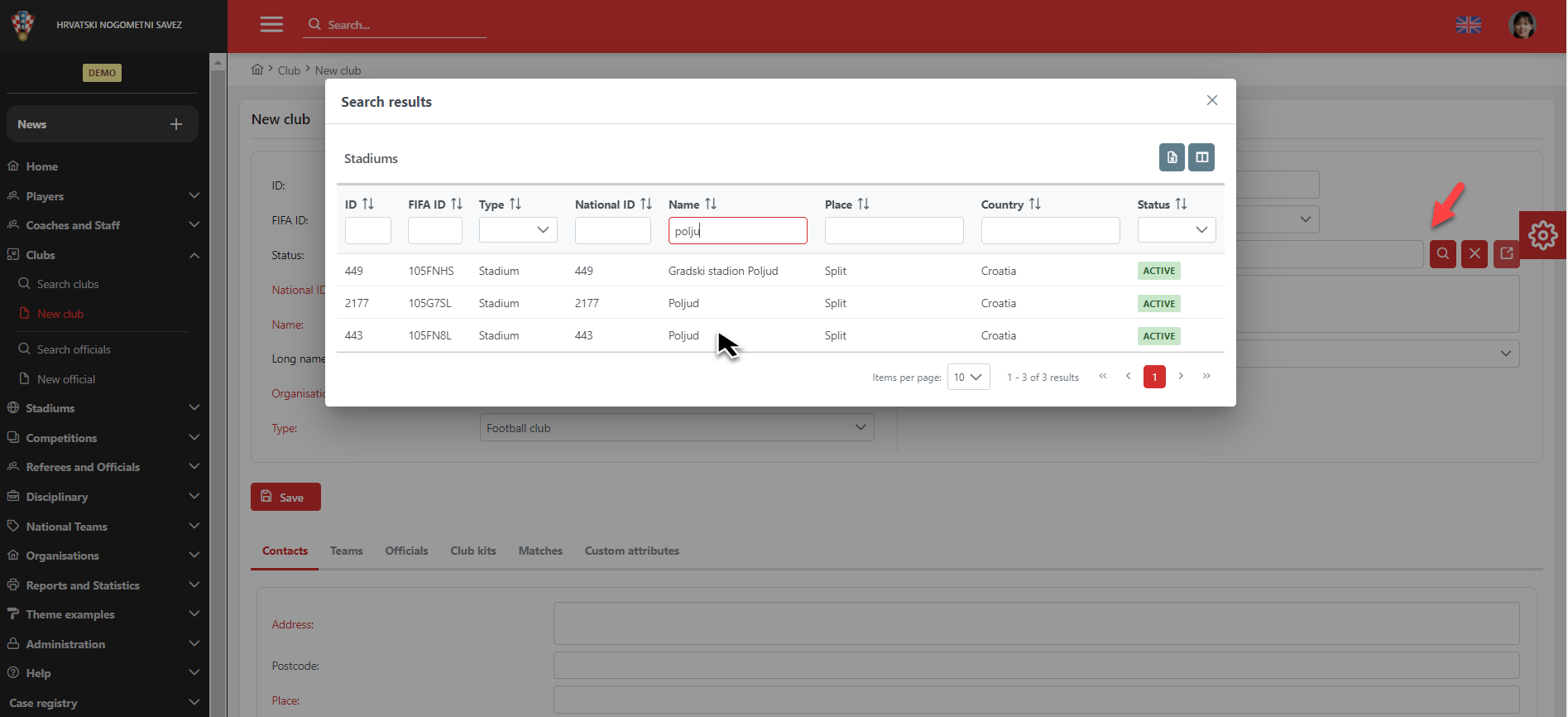Open the column chooser icon in Stadiums
This screenshot has width=1568, height=717.
click(x=1201, y=157)
